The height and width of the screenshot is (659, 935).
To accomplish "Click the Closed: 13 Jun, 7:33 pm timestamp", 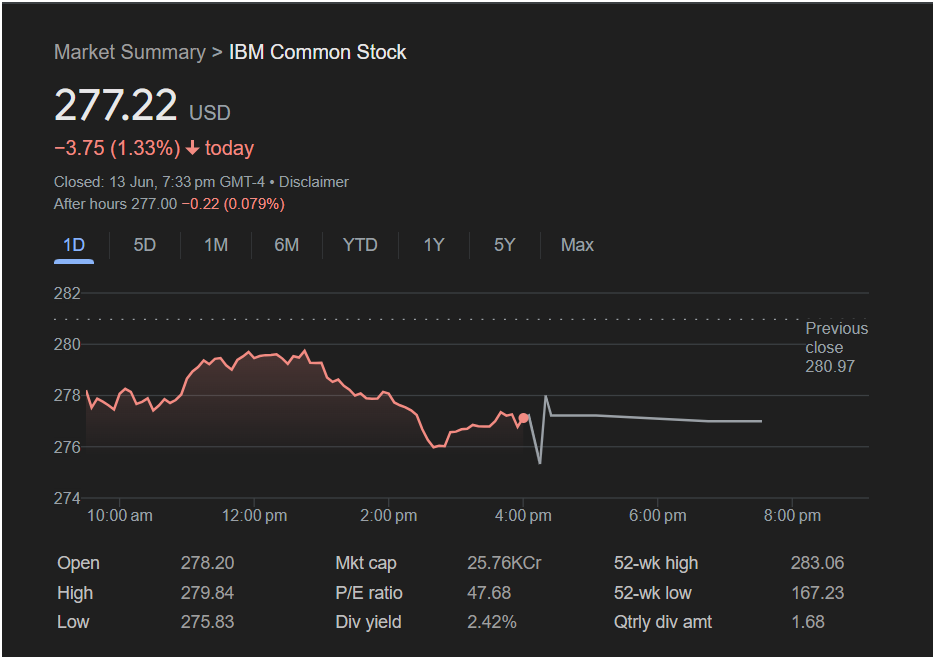I will (159, 182).
